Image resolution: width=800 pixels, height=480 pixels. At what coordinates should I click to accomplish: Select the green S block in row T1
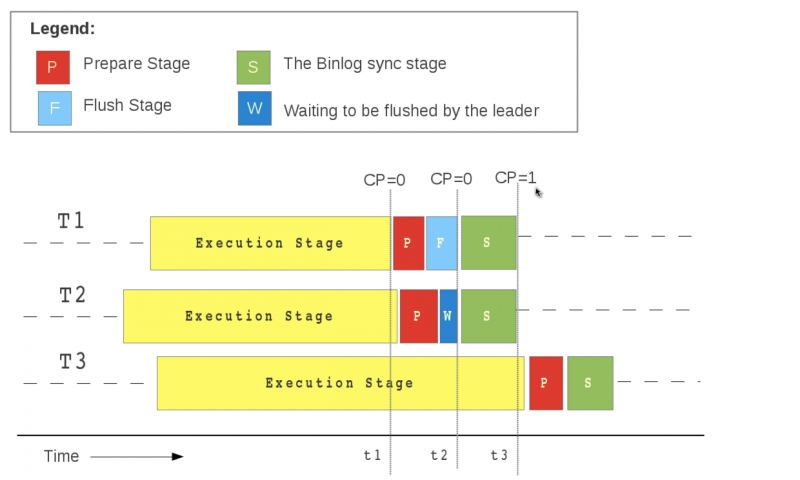tap(488, 243)
